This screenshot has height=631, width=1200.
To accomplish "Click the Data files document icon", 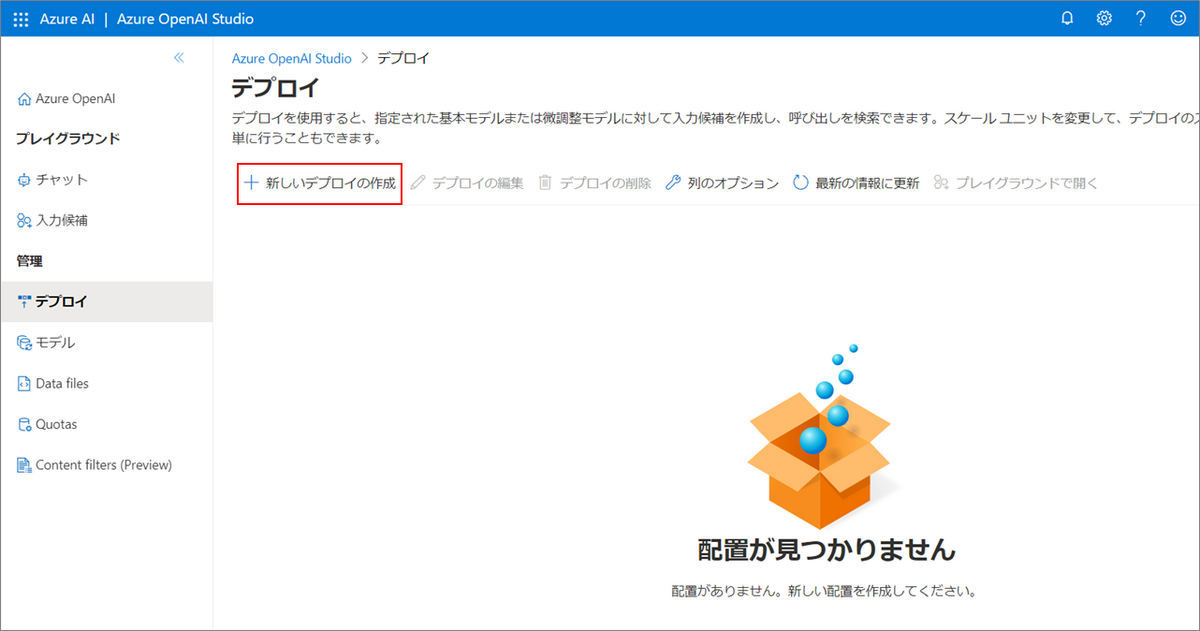I will coord(25,383).
